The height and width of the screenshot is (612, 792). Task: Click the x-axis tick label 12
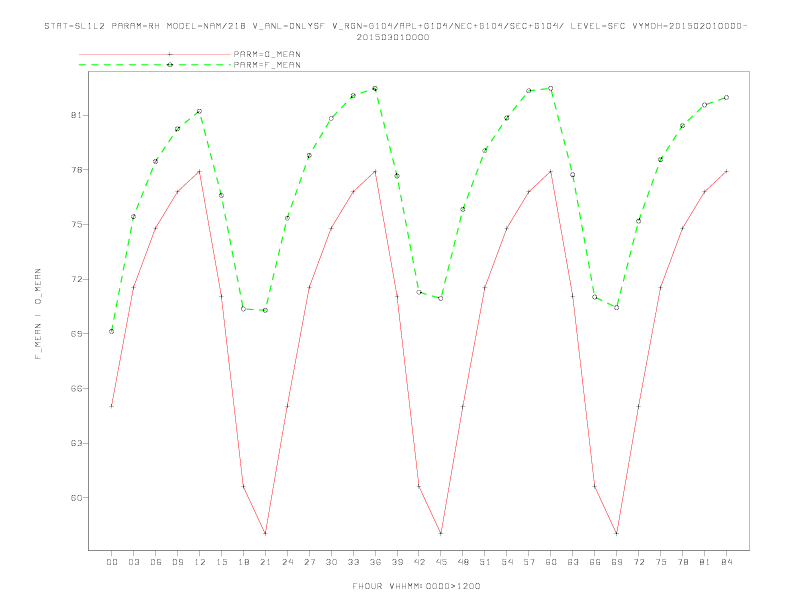click(x=200, y=562)
